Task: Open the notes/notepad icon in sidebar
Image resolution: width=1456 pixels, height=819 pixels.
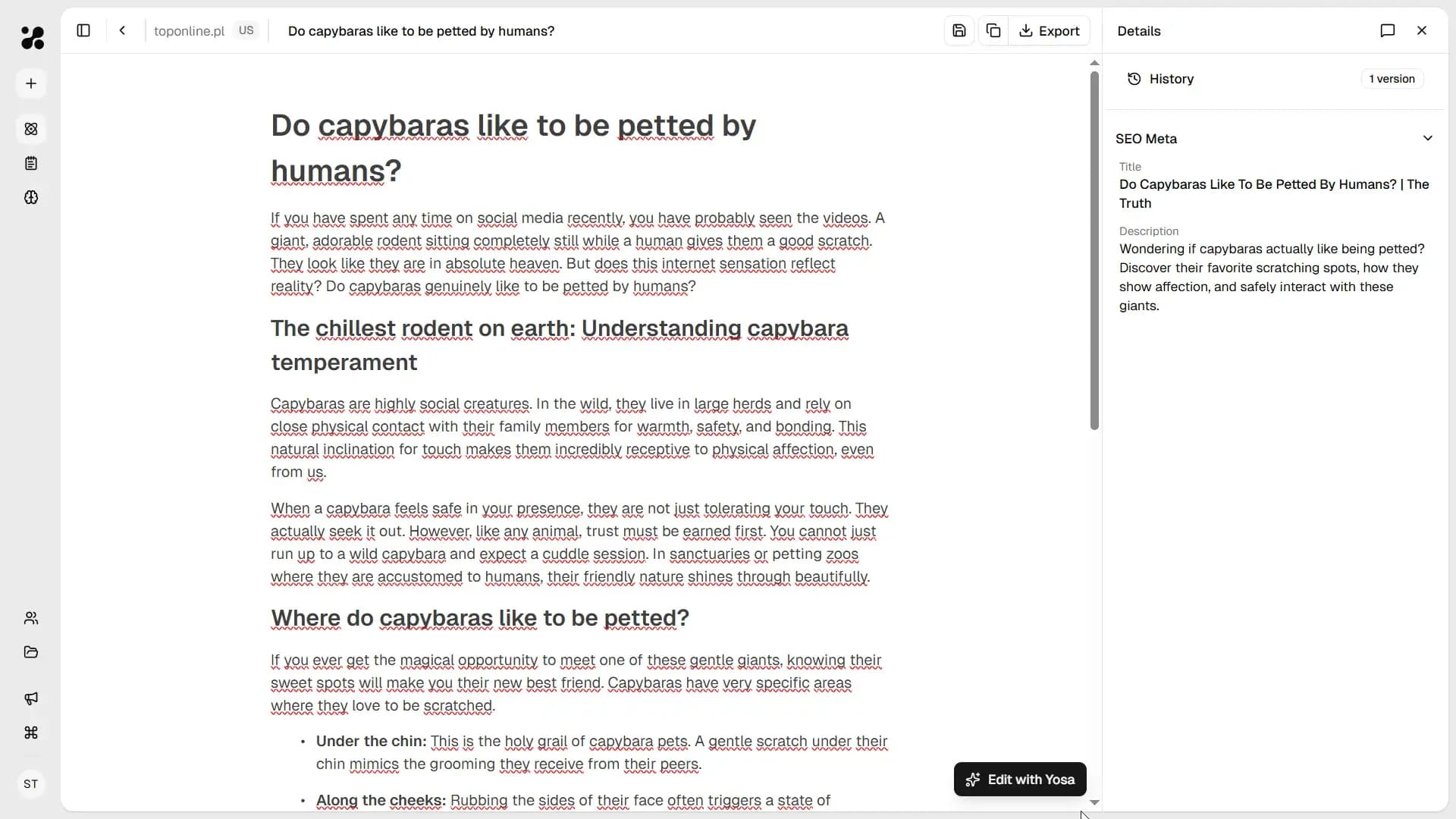Action: pyautogui.click(x=31, y=163)
